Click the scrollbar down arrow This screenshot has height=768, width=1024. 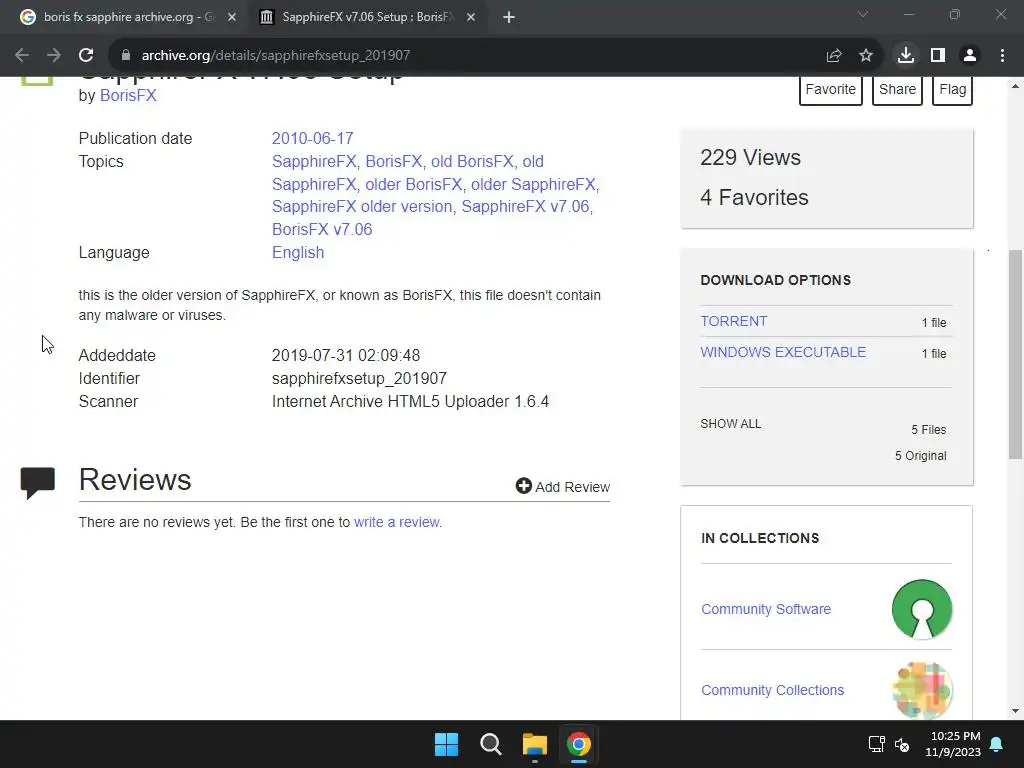pos(1016,711)
